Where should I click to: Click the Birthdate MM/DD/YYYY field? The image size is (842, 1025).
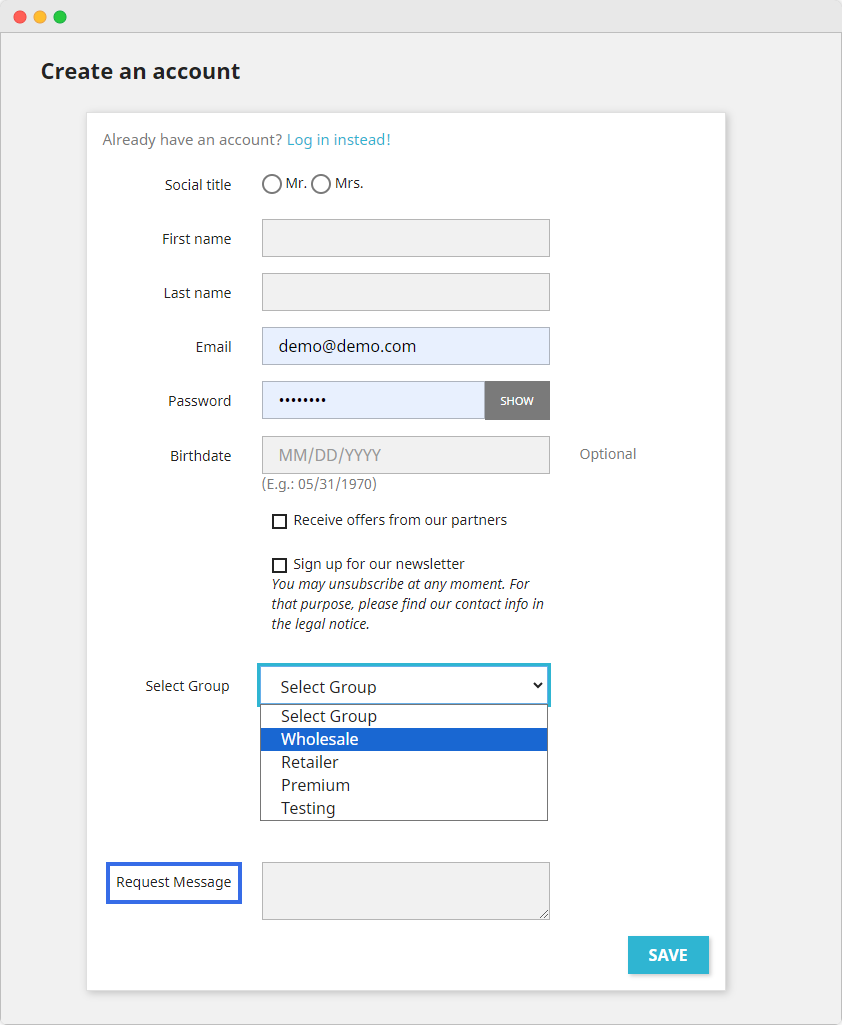[405, 455]
